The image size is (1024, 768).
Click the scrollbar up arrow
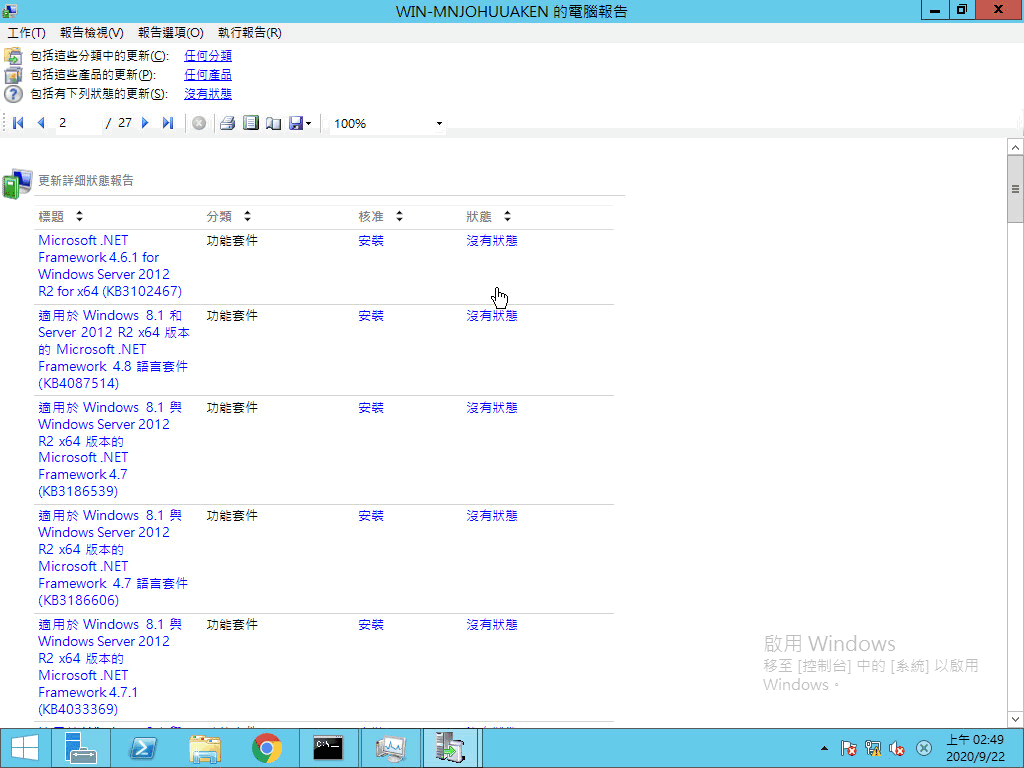1015,147
